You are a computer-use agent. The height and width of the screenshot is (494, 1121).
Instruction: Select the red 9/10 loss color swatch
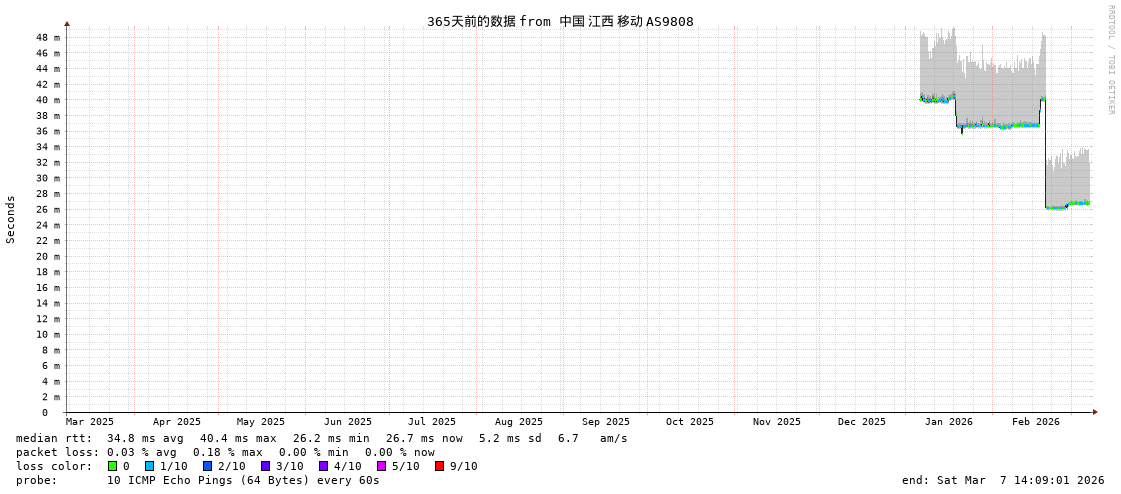coord(439,466)
